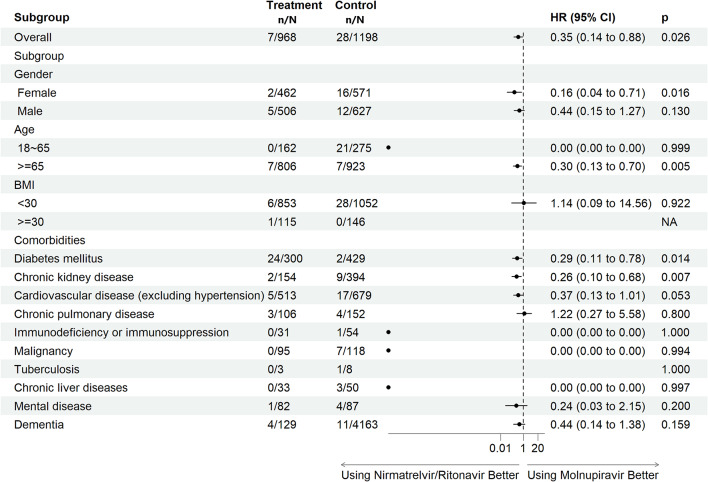Click the 'Diabetes mellitus' row label
Screen dimensions: 708x482
click(x=58, y=259)
